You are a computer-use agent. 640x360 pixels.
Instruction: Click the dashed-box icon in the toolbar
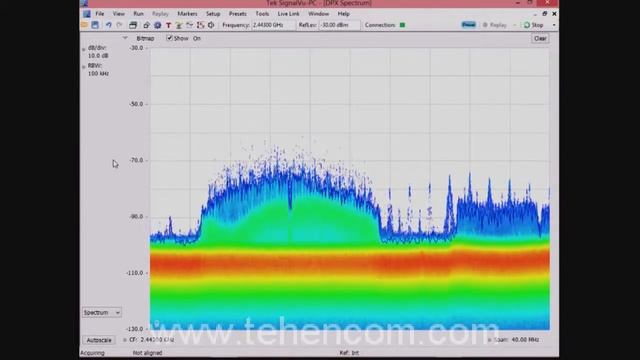(x=200, y=25)
